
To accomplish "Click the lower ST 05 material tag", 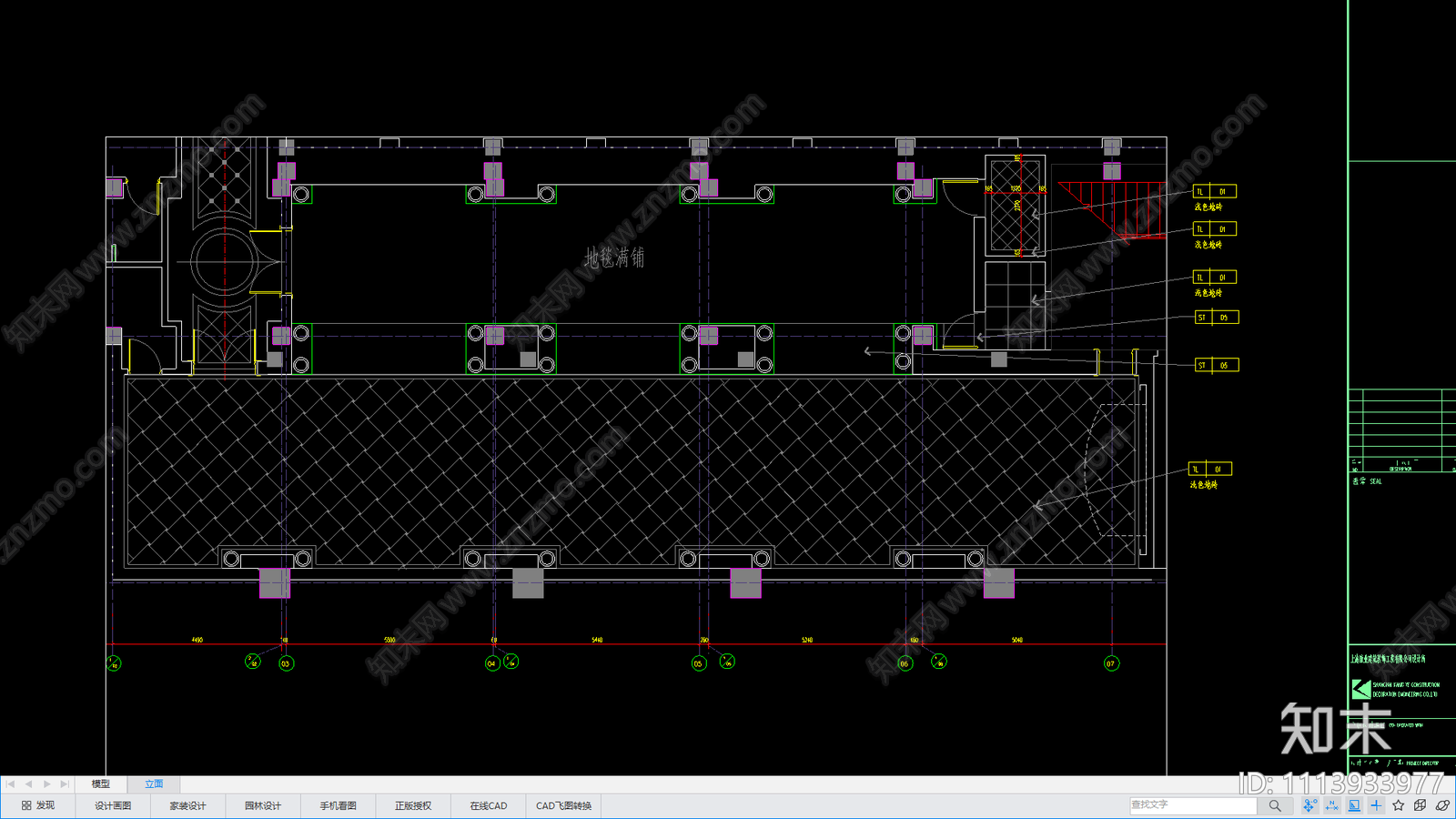I will pos(1217,365).
